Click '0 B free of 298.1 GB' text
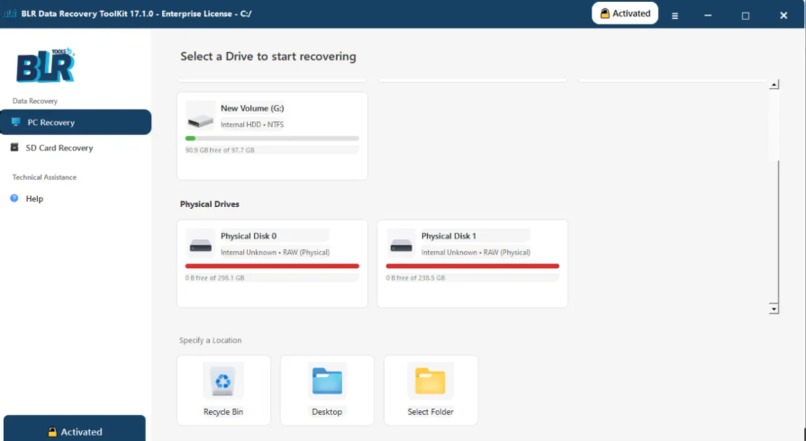 coord(215,278)
